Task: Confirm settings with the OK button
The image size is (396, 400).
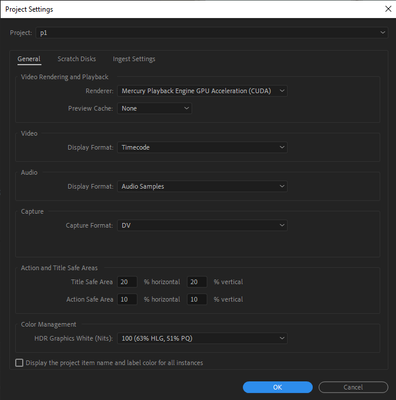Action: 278,387
